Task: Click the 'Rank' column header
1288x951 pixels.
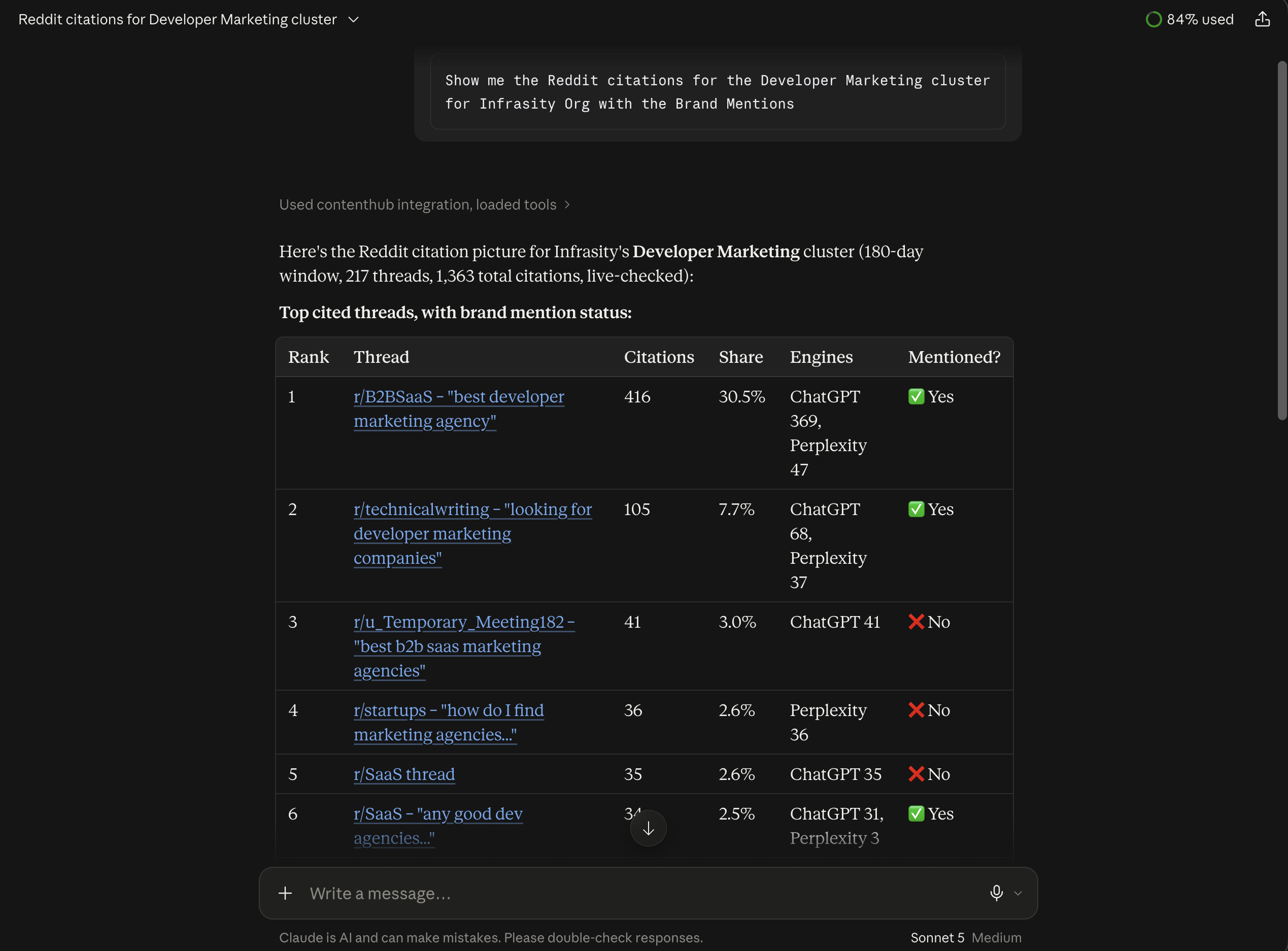Action: pos(309,357)
